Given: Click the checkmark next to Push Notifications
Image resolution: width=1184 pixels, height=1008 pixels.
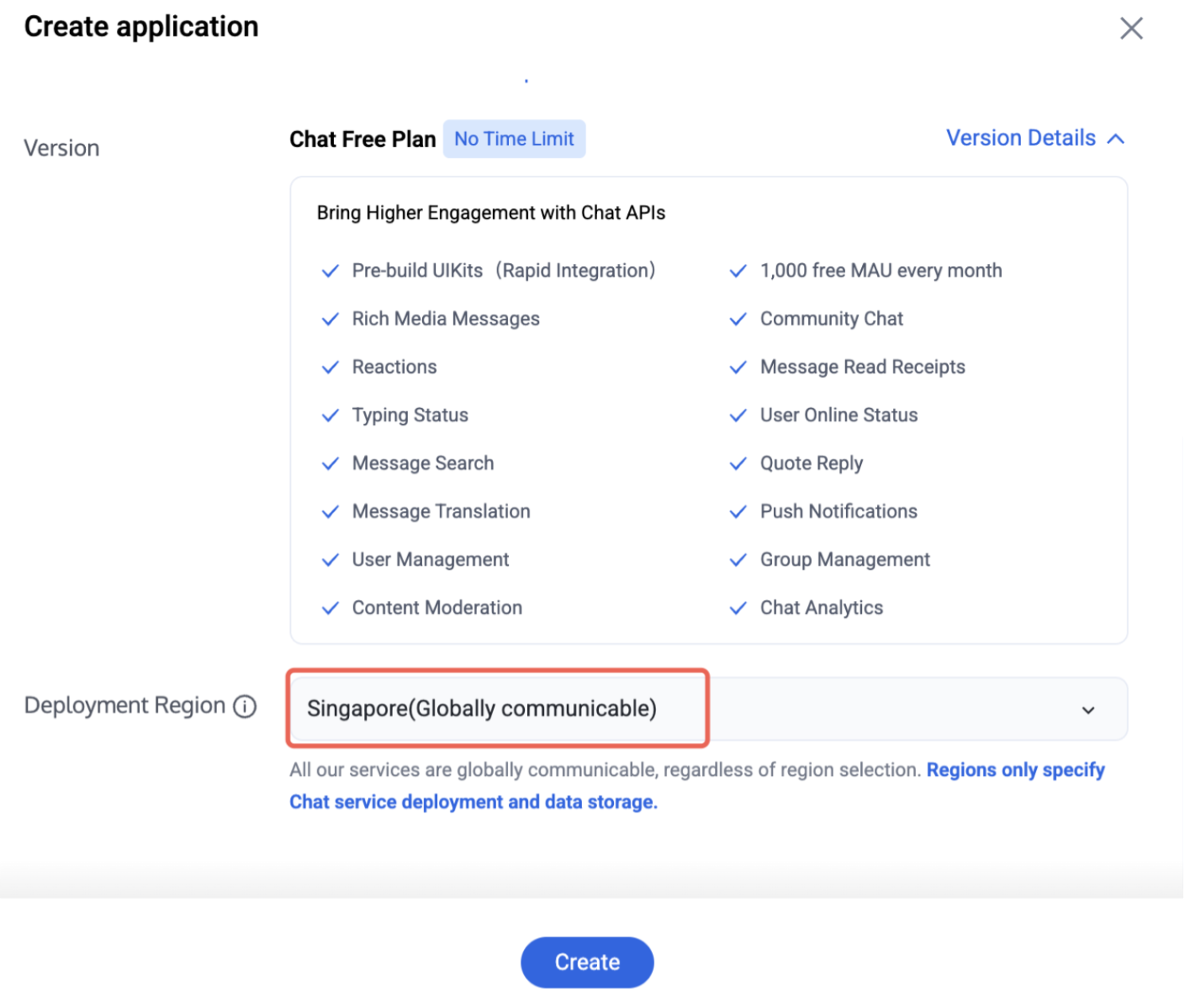Looking at the screenshot, I should [738, 512].
